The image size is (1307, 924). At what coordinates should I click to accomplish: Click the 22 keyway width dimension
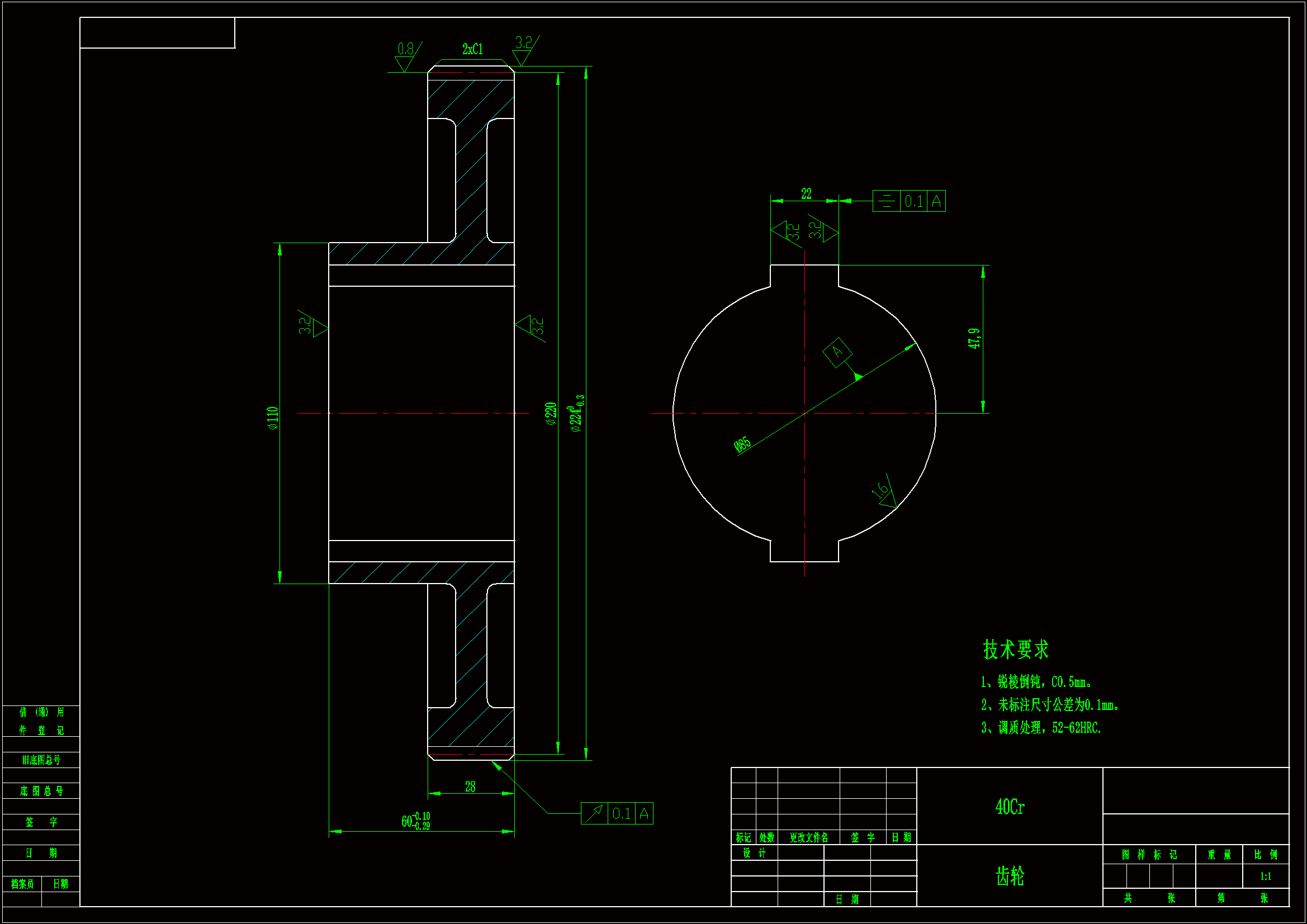click(x=806, y=193)
